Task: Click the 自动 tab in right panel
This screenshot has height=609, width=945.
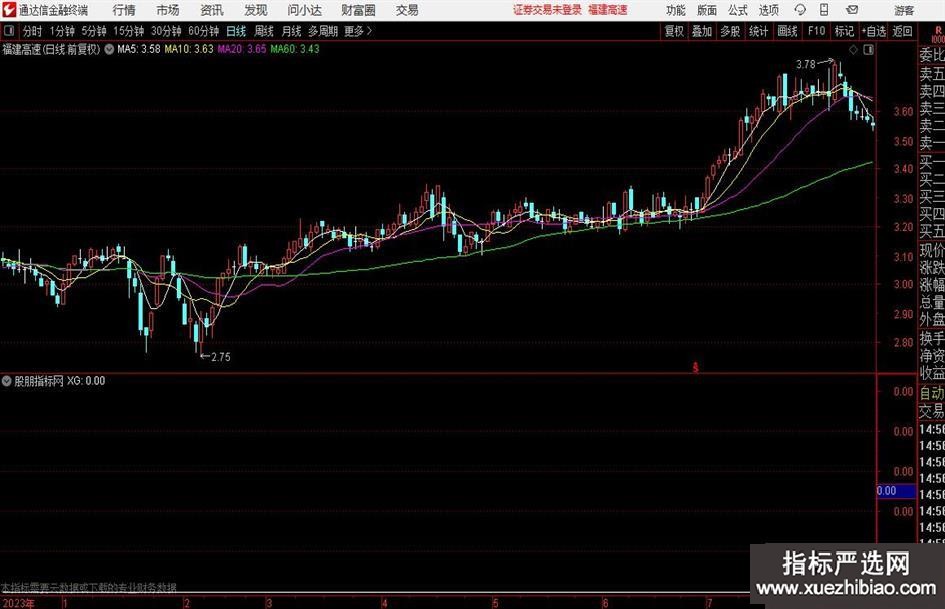Action: coord(932,393)
